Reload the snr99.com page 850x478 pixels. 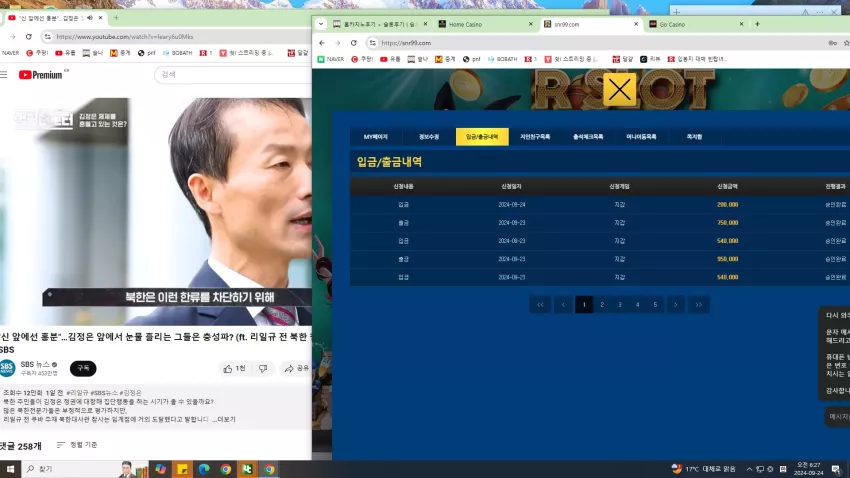(x=353, y=43)
